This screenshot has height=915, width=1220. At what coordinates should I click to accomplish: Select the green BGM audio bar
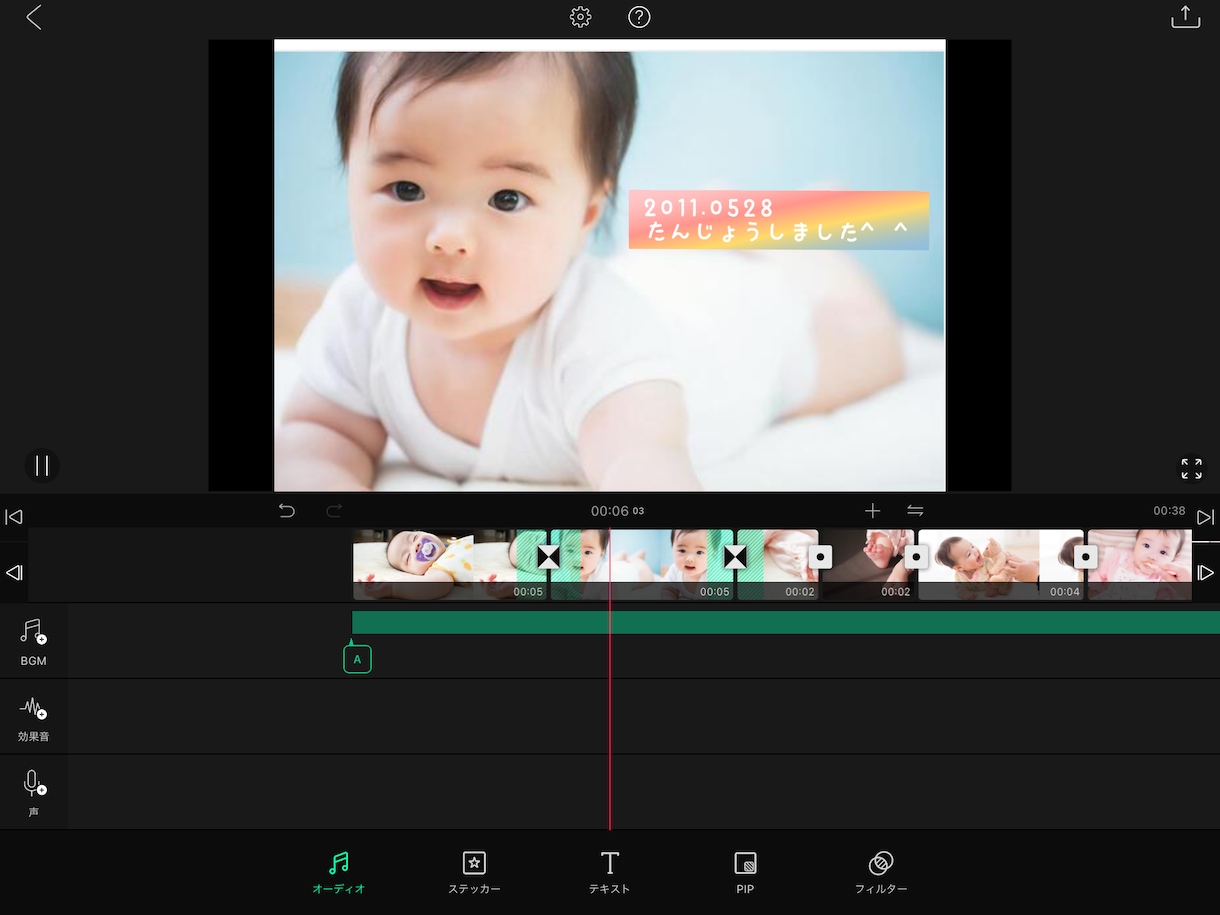click(x=786, y=622)
